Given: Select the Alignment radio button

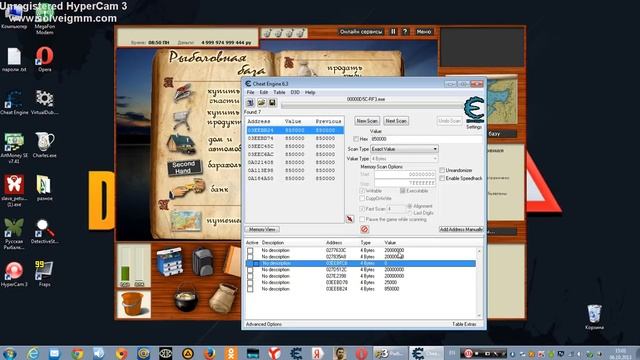Looking at the screenshot, I should click(x=410, y=206).
